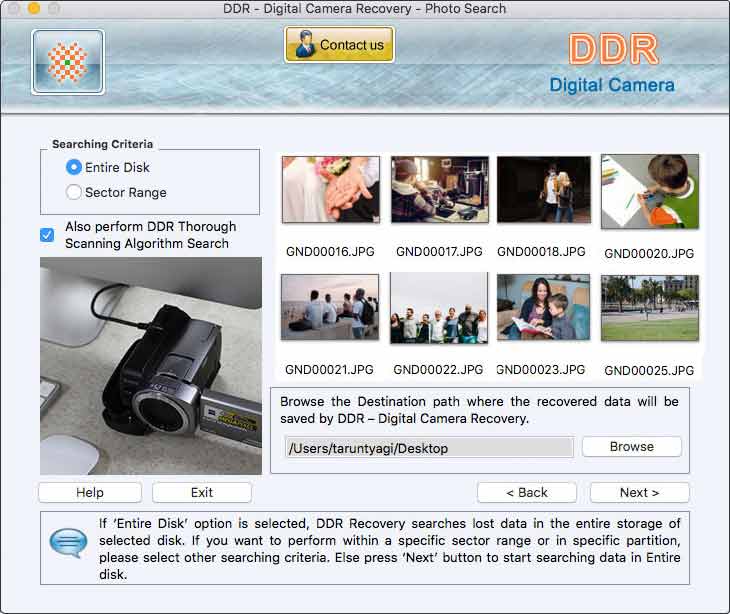Select the GND00018.JPG thumbnail
This screenshot has height=614, width=730.
(544, 189)
